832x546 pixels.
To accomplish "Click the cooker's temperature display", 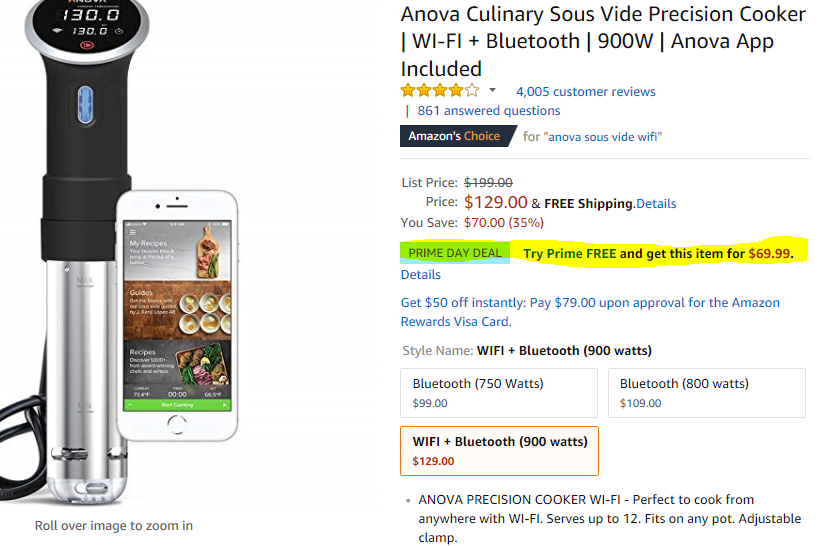I will click(88, 22).
